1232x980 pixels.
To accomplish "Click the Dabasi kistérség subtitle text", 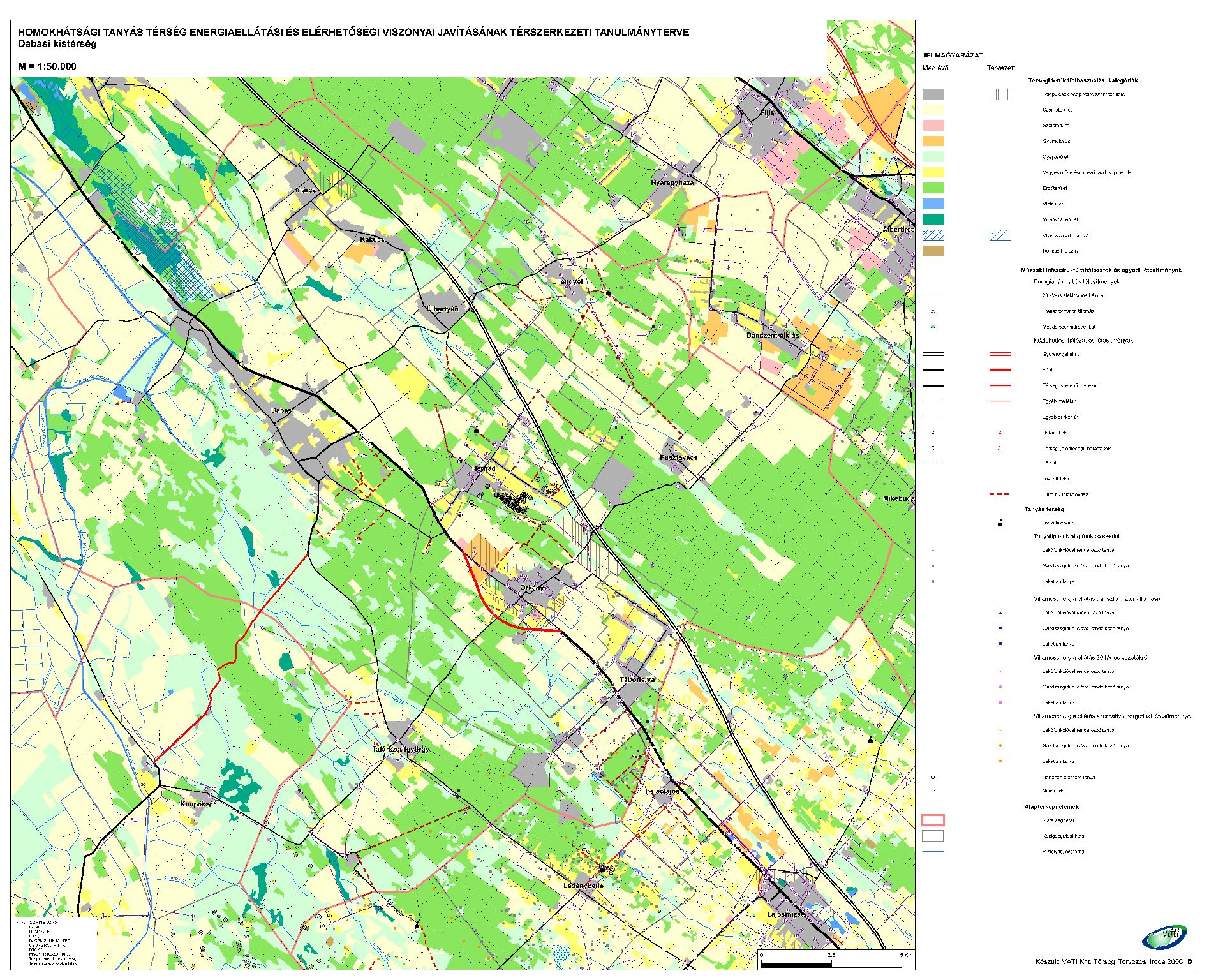I will (x=57, y=44).
